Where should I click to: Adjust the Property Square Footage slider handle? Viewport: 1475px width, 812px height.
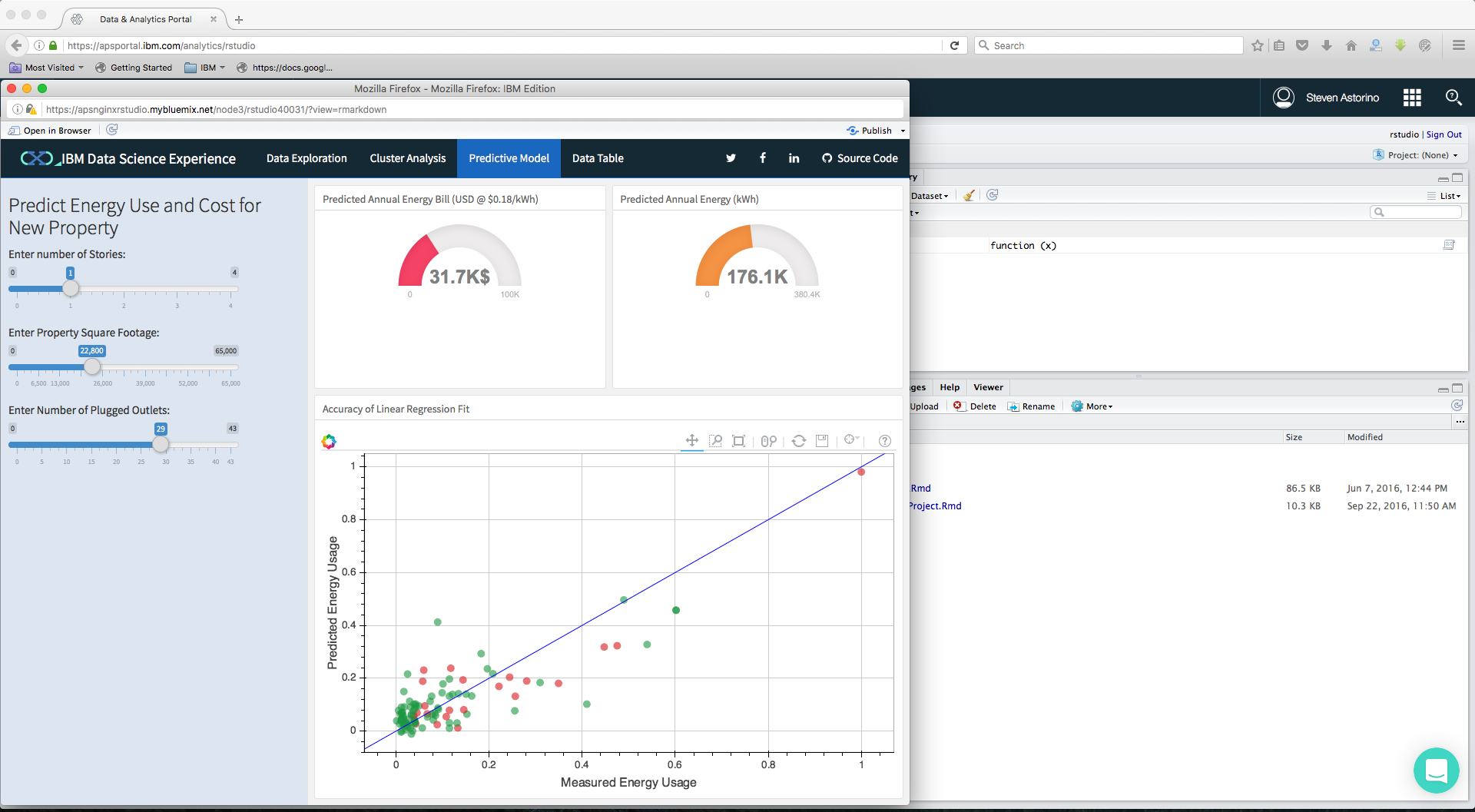[x=92, y=366]
